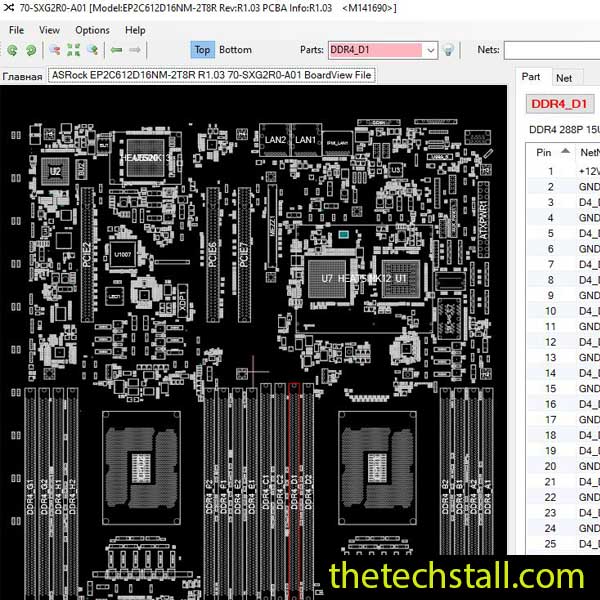Viewport: 600px width, 600px height.
Task: Click the Главная home tab
Action: 22,76
